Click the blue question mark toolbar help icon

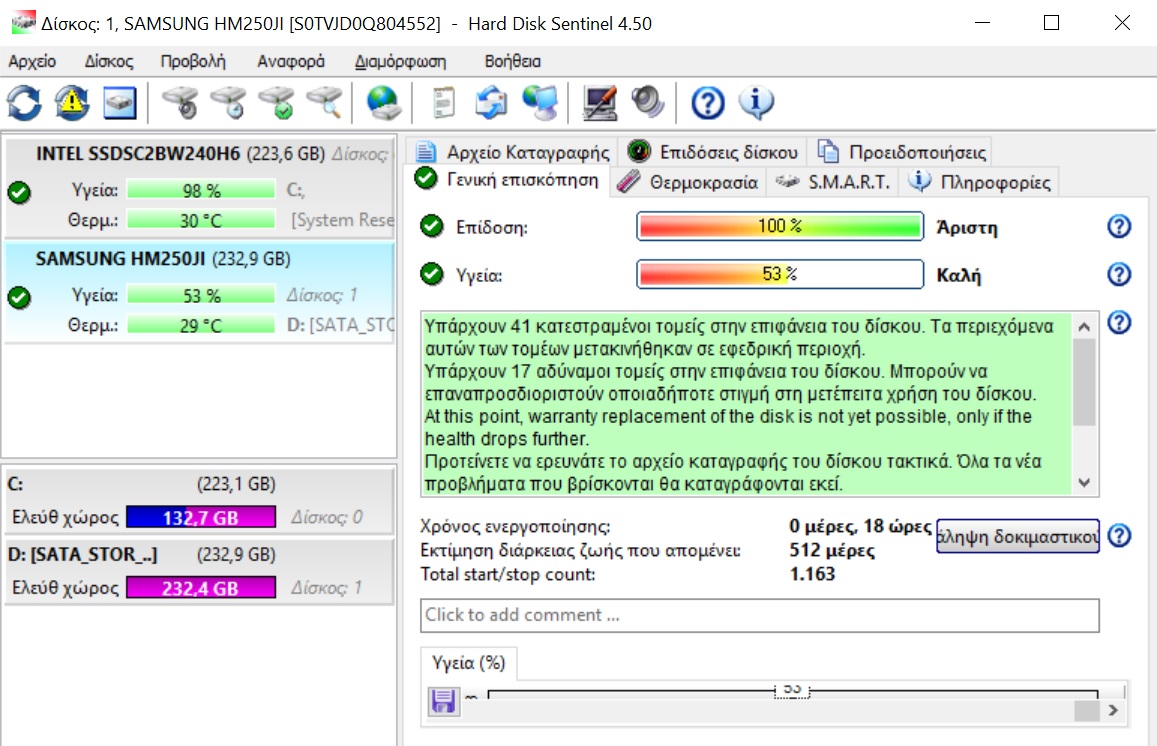point(707,102)
